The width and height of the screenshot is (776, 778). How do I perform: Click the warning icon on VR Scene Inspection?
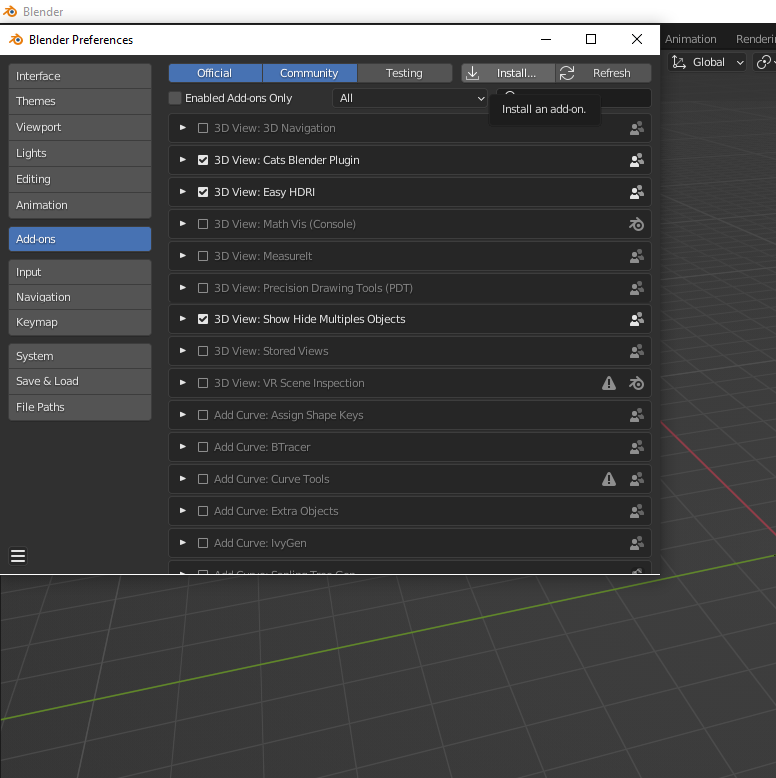point(609,383)
